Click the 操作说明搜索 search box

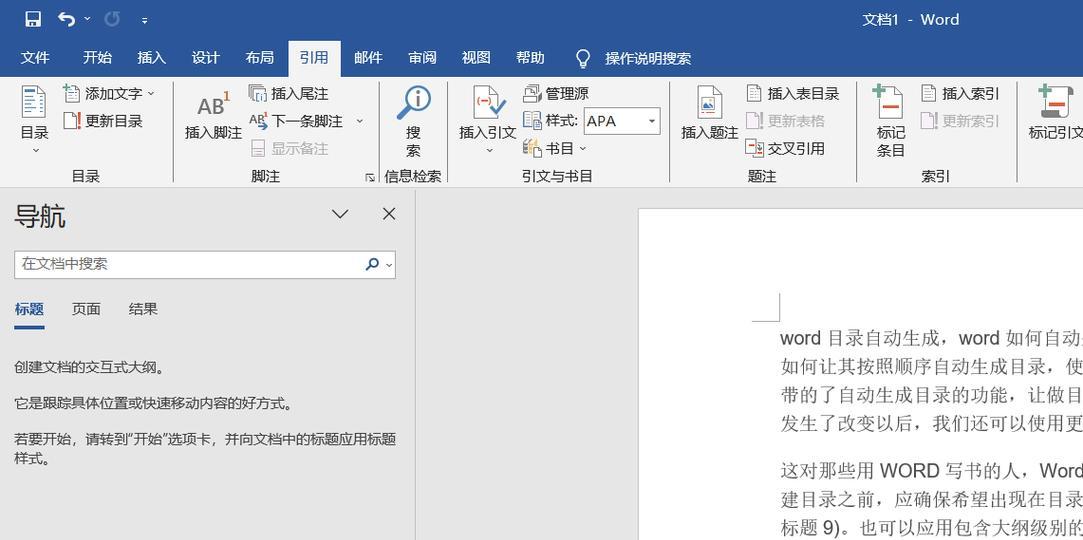(x=648, y=59)
